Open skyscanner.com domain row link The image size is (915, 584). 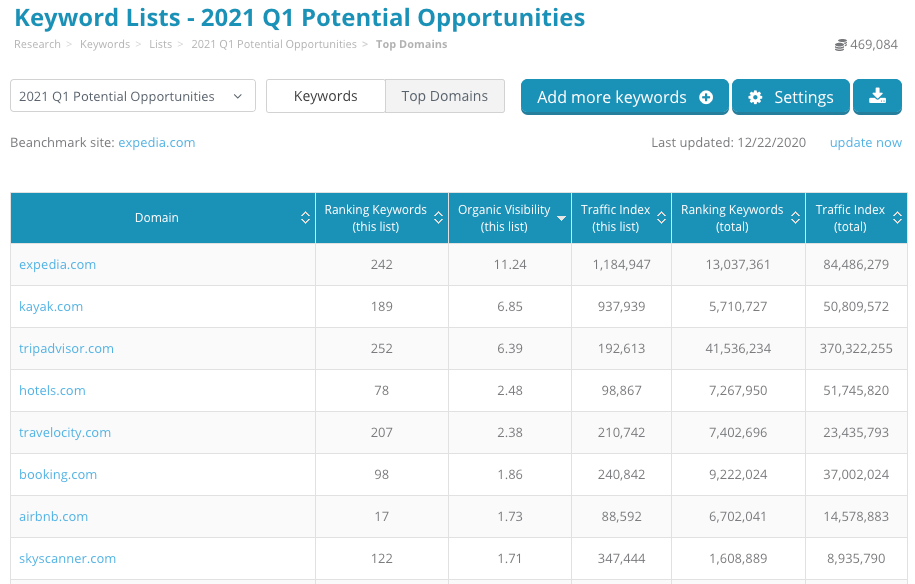click(x=67, y=559)
